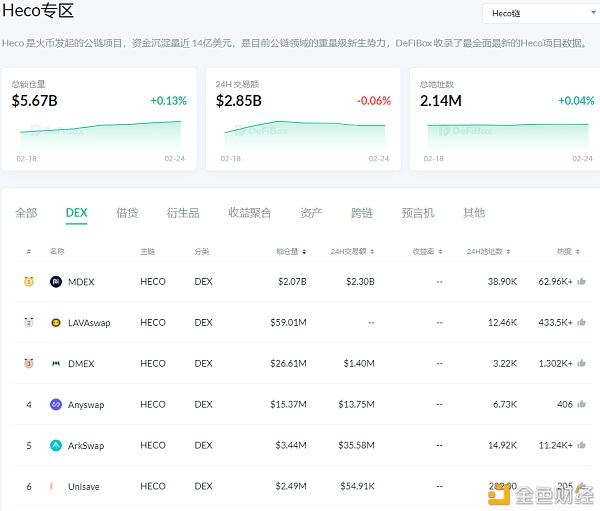The width and height of the screenshot is (600, 511).
Task: Click ArkSwap locked value $3.44M
Action: pyautogui.click(x=291, y=446)
